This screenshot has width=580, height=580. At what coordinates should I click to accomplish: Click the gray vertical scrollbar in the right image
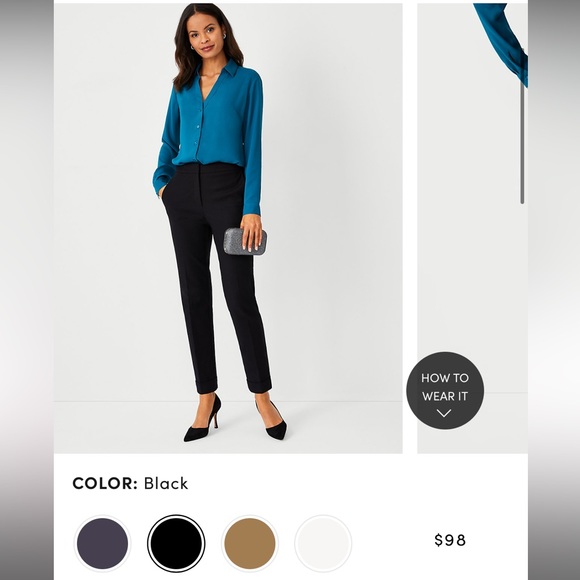[522, 126]
